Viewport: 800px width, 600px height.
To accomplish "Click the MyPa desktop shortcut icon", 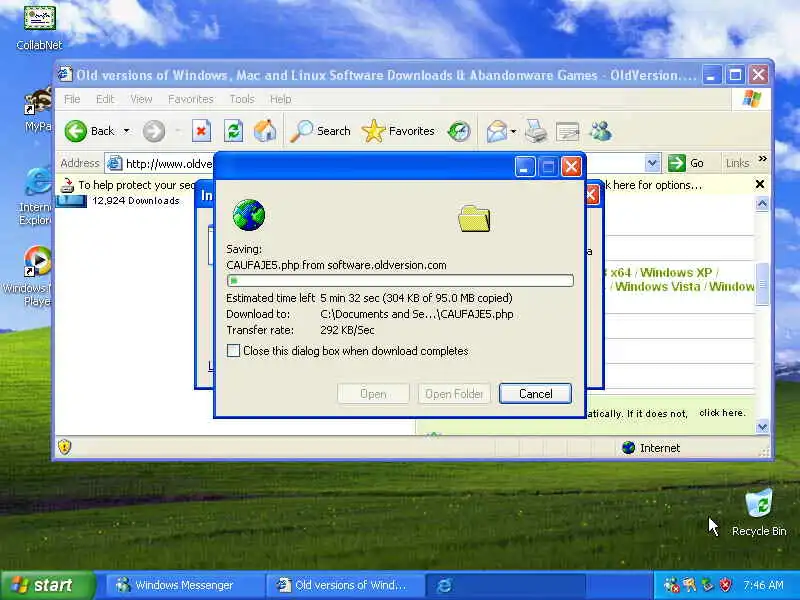I will [38, 111].
